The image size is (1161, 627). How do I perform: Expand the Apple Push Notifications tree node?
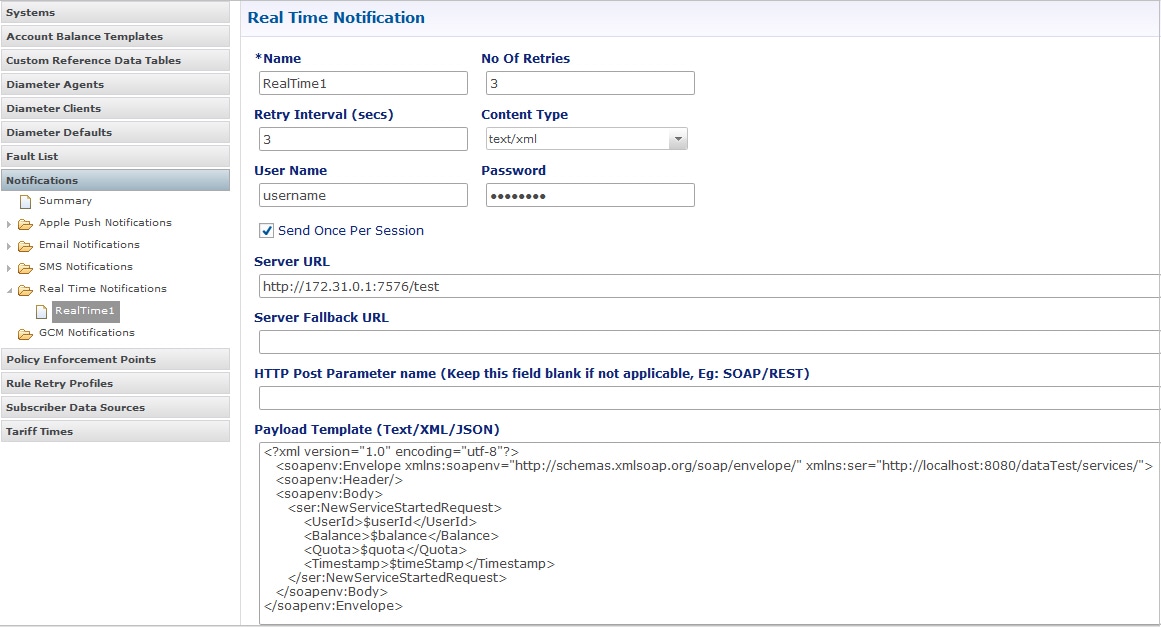click(x=9, y=223)
